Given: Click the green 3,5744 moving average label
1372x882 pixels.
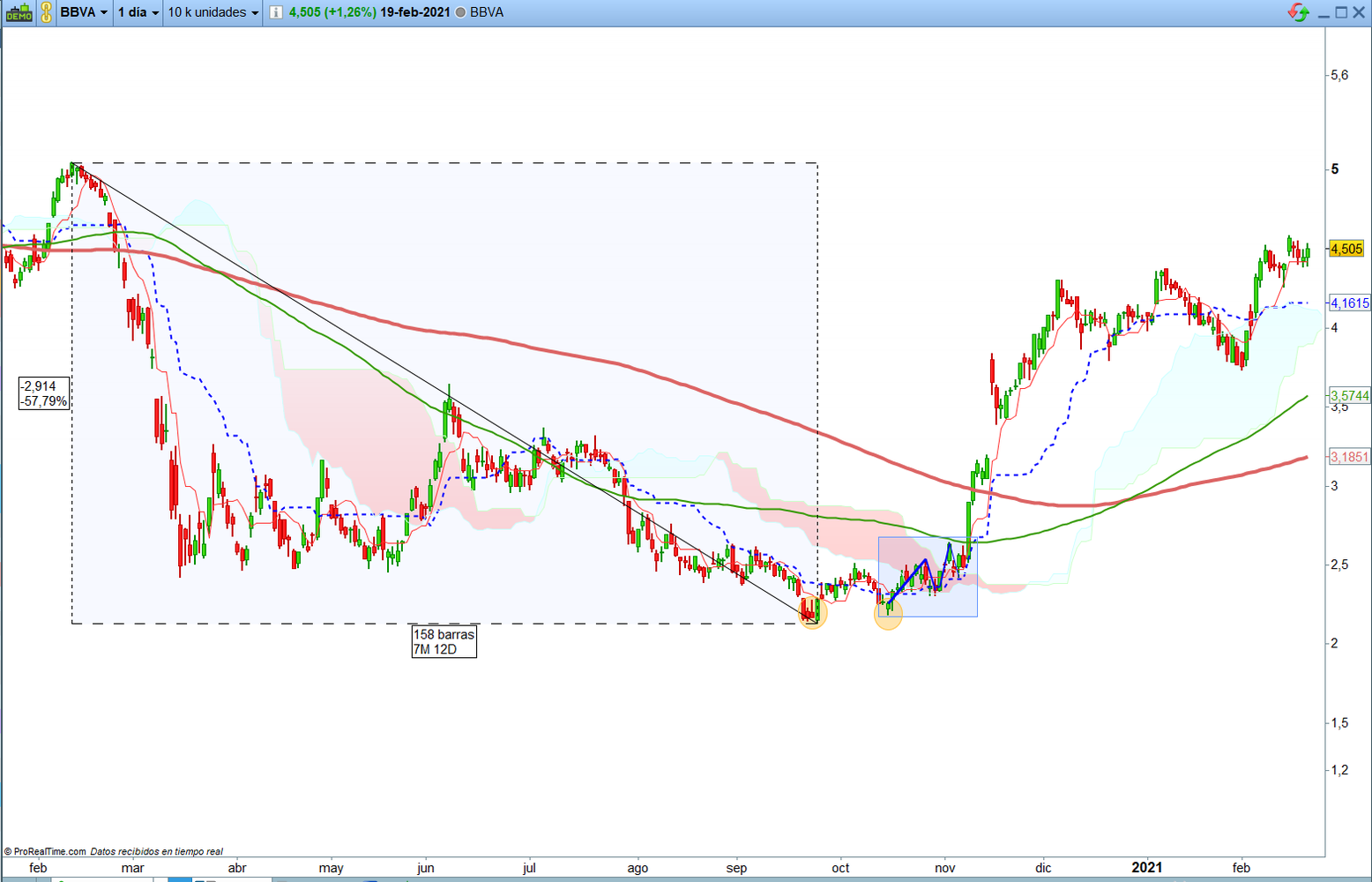Looking at the screenshot, I should pos(1350,396).
